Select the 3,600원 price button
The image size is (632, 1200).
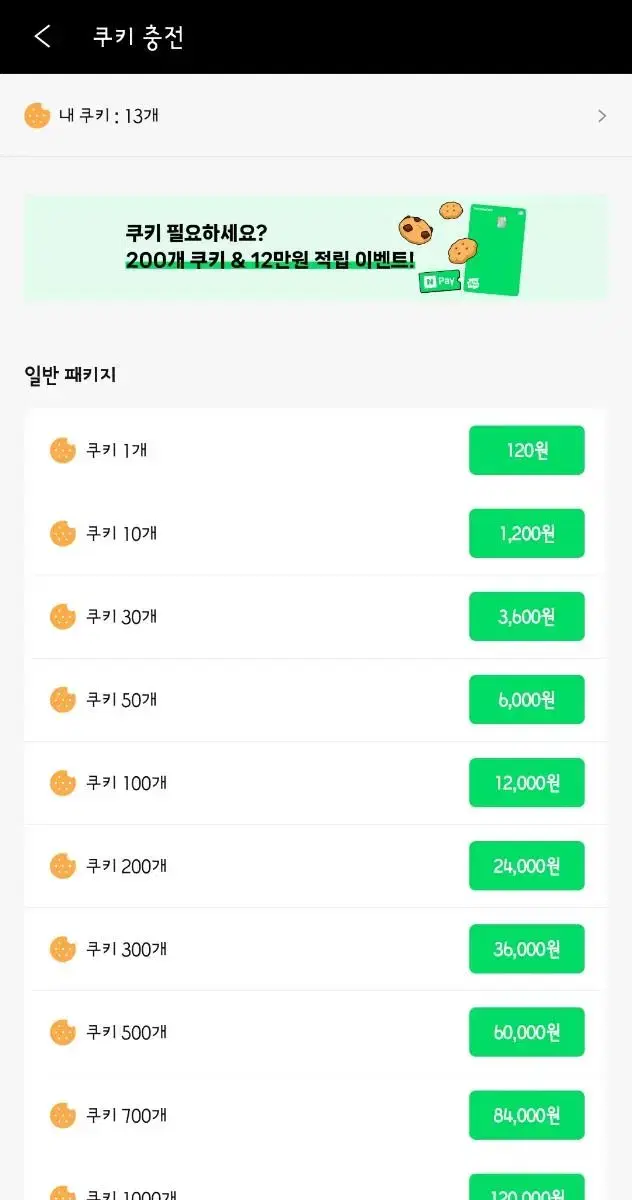(527, 616)
